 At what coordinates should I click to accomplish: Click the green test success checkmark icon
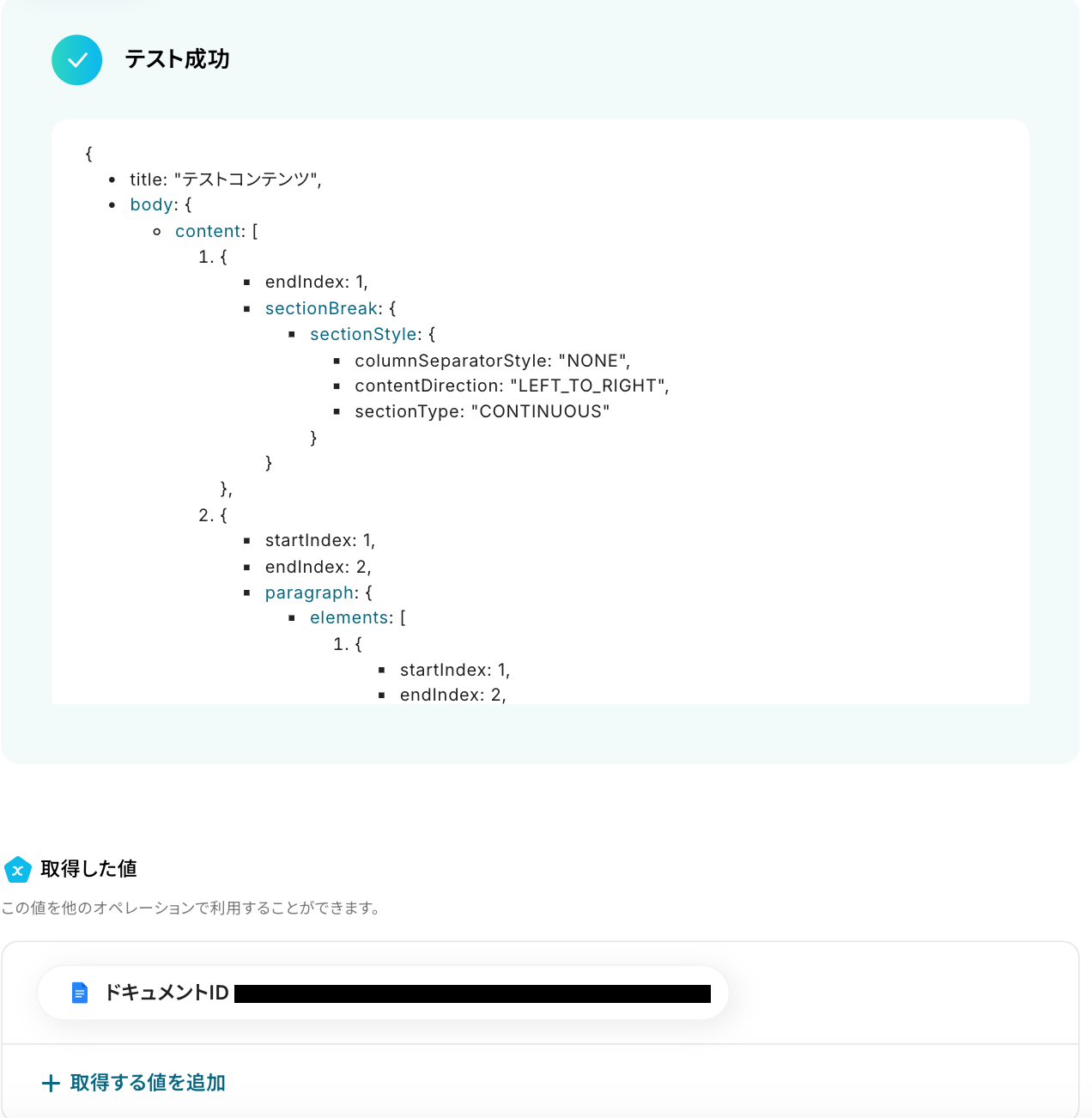click(x=77, y=60)
